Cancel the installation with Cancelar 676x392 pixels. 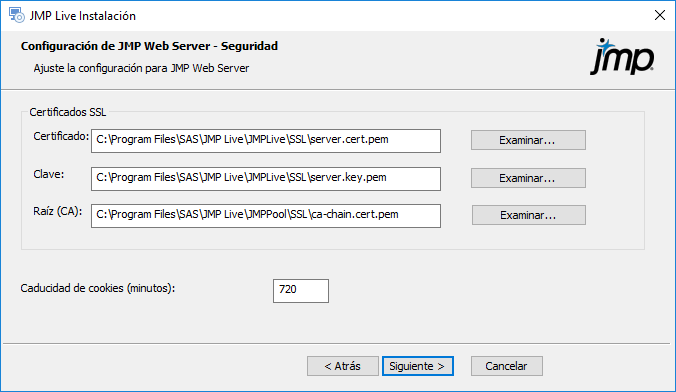point(507,366)
